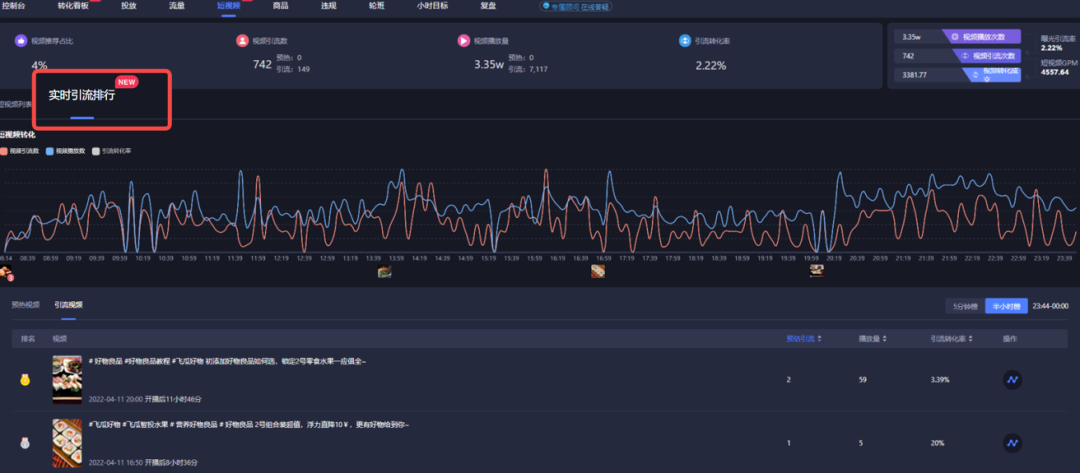Click the silver medal rank icon
The image size is (1080, 473).
pyautogui.click(x=25, y=443)
